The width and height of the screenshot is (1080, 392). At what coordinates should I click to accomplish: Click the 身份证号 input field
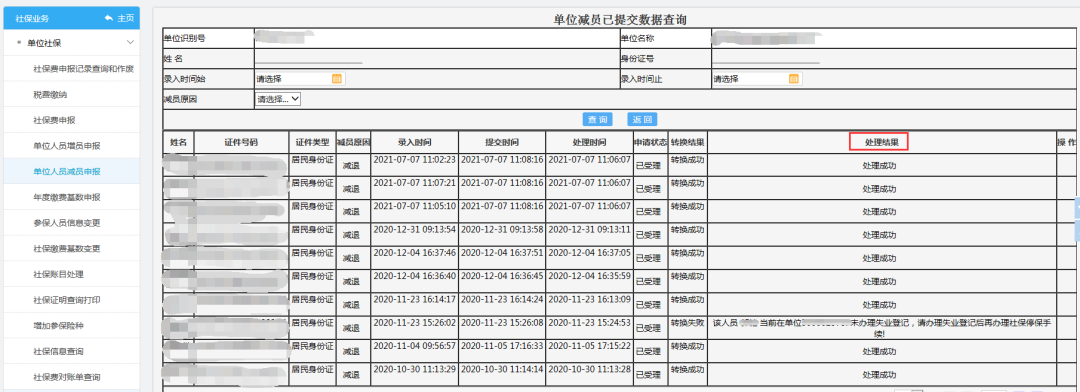766,59
